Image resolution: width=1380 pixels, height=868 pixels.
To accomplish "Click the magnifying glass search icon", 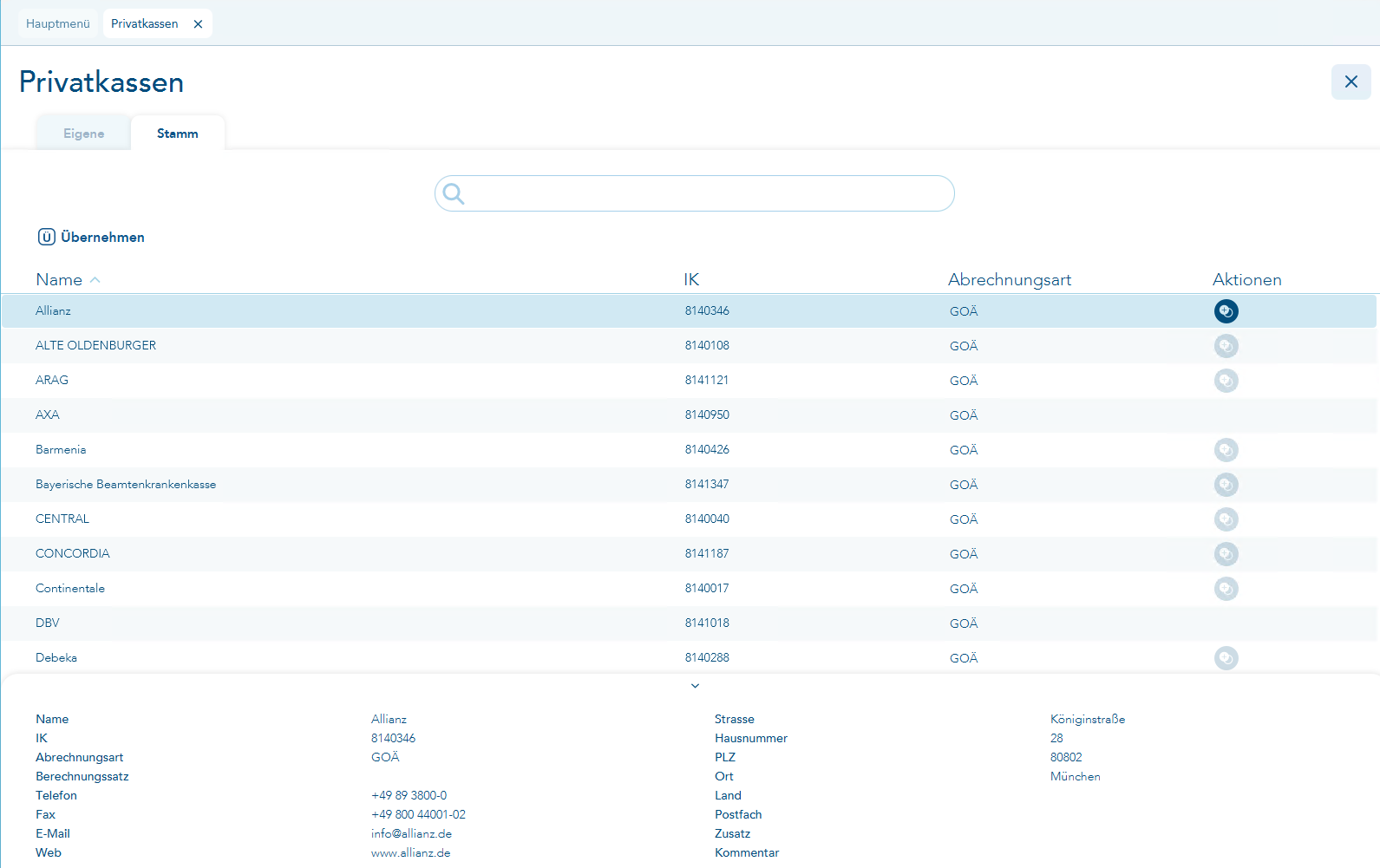I will 454,193.
